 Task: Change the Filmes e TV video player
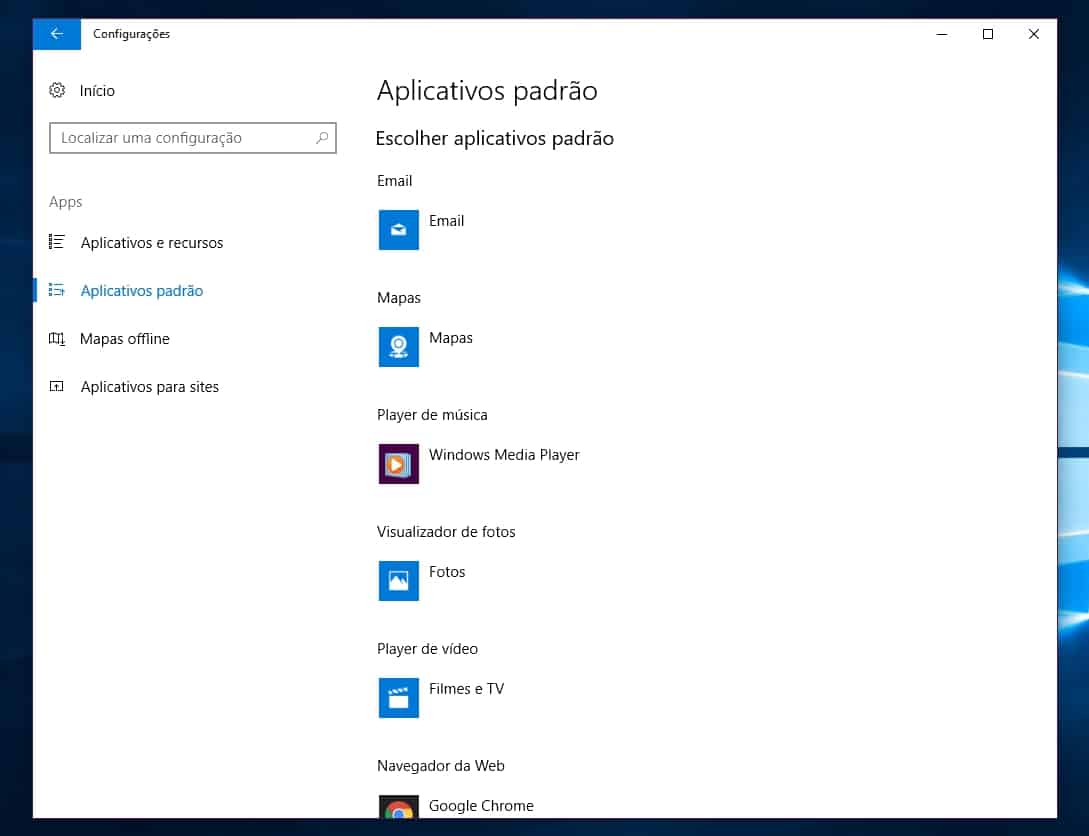467,689
